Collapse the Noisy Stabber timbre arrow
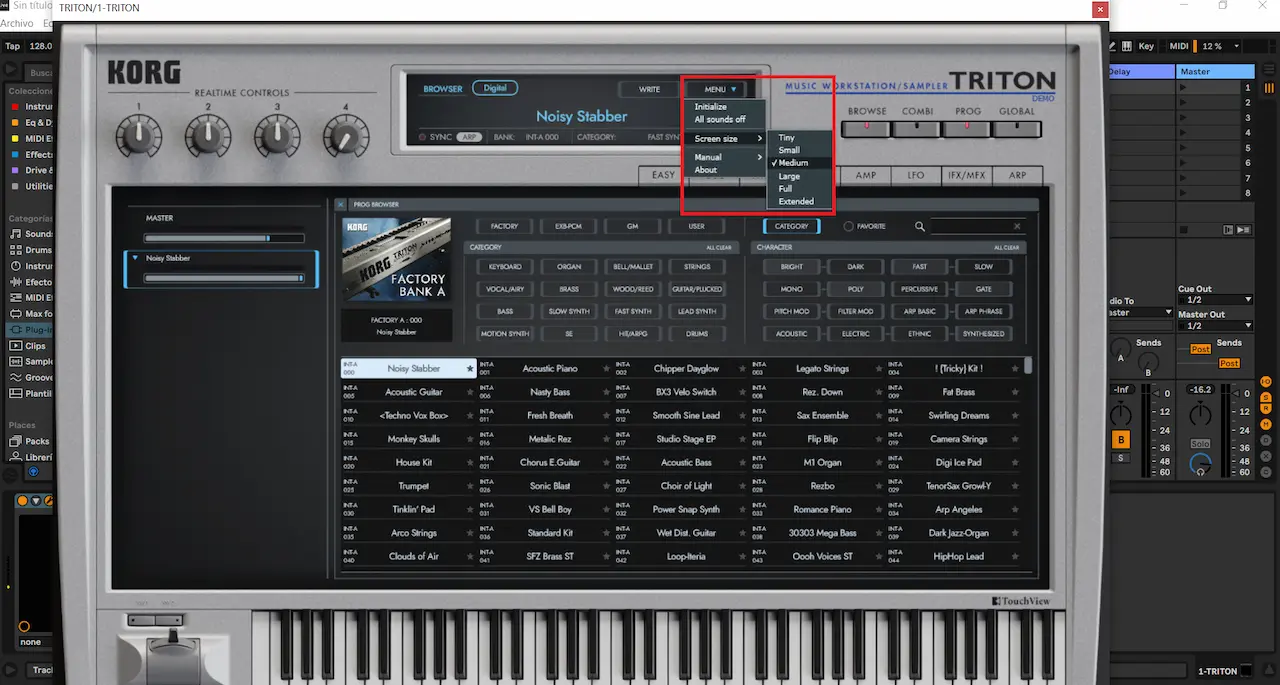The height and width of the screenshot is (685, 1280). (135, 258)
